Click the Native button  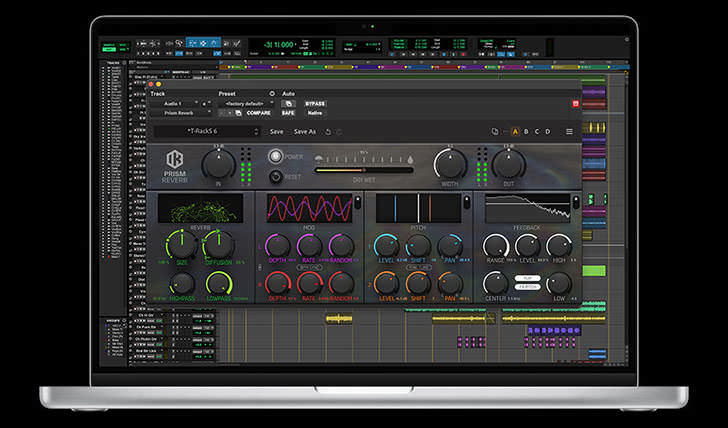click(315, 113)
